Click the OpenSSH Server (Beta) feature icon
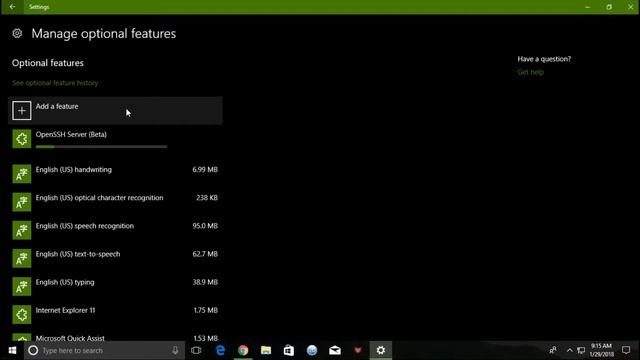 point(22,139)
